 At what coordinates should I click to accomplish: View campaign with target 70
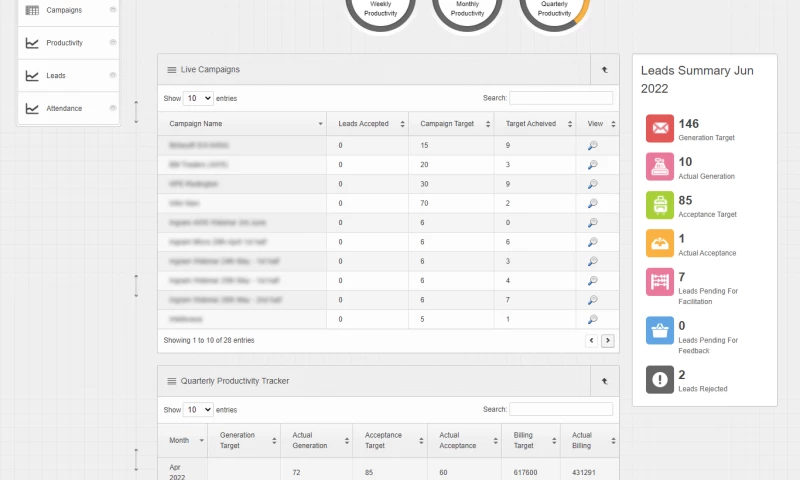[592, 204]
